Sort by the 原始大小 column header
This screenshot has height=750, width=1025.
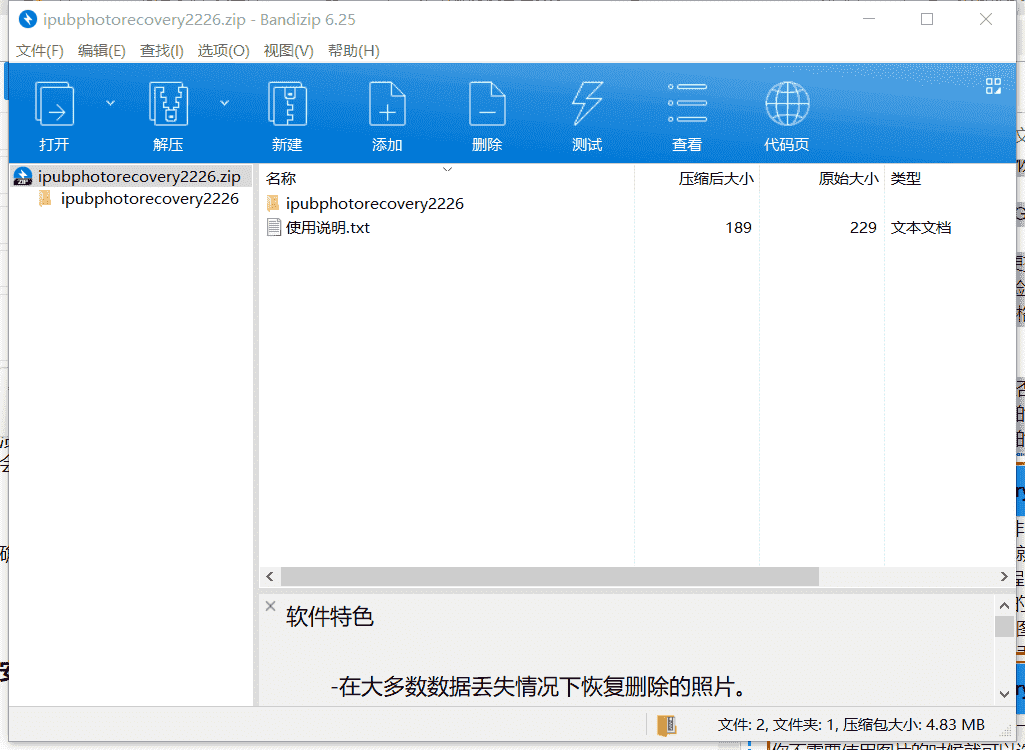tap(849, 179)
